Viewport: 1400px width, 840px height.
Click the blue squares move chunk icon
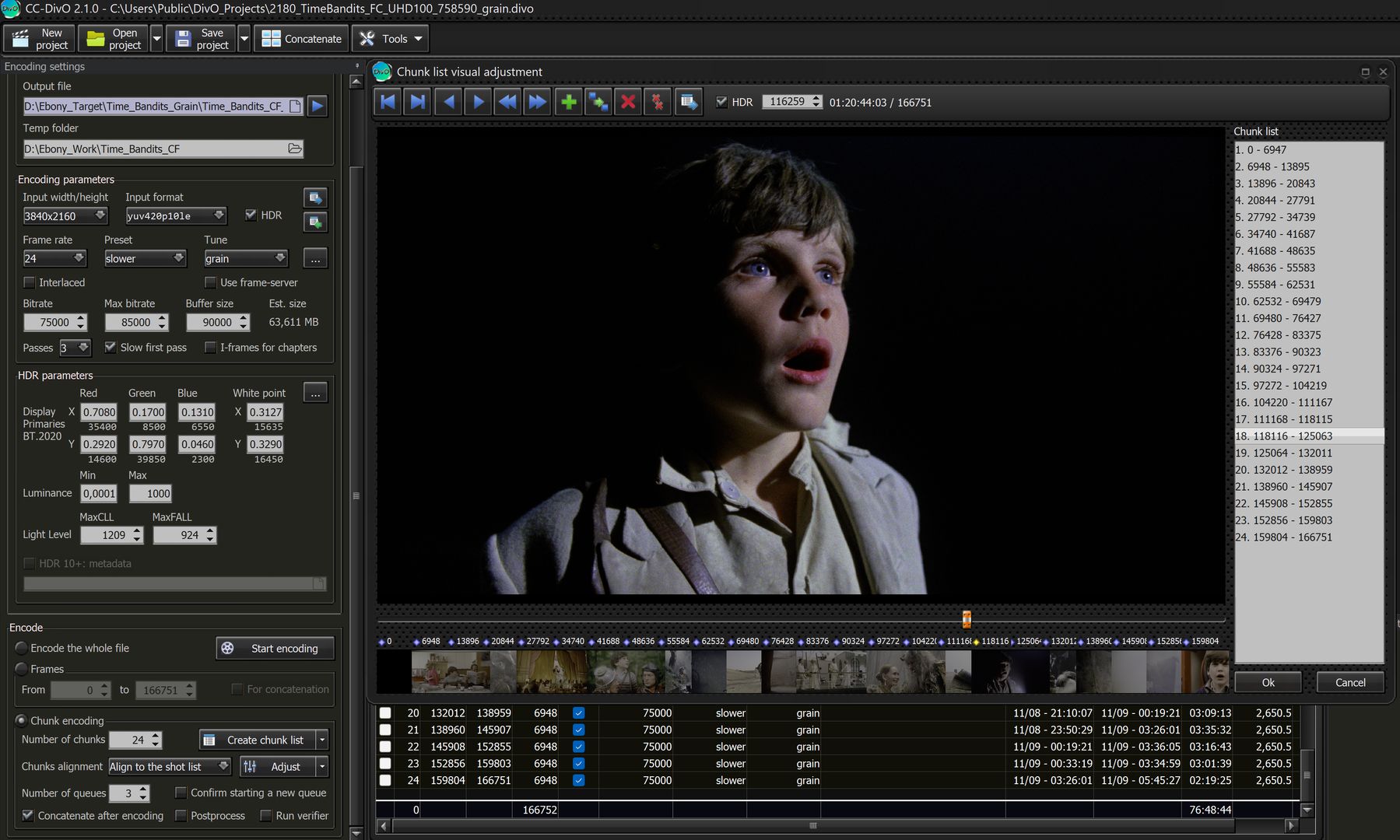(598, 102)
